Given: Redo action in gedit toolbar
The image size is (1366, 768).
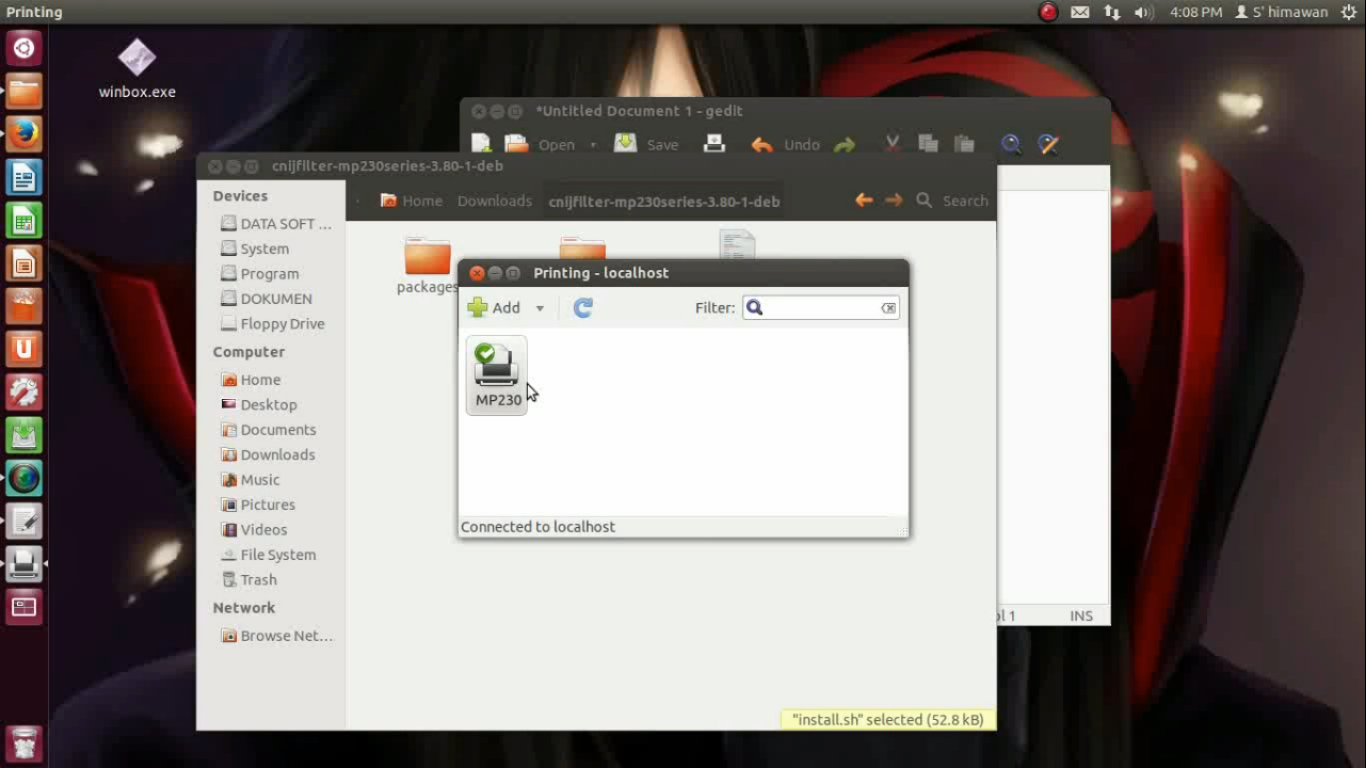Looking at the screenshot, I should point(845,145).
